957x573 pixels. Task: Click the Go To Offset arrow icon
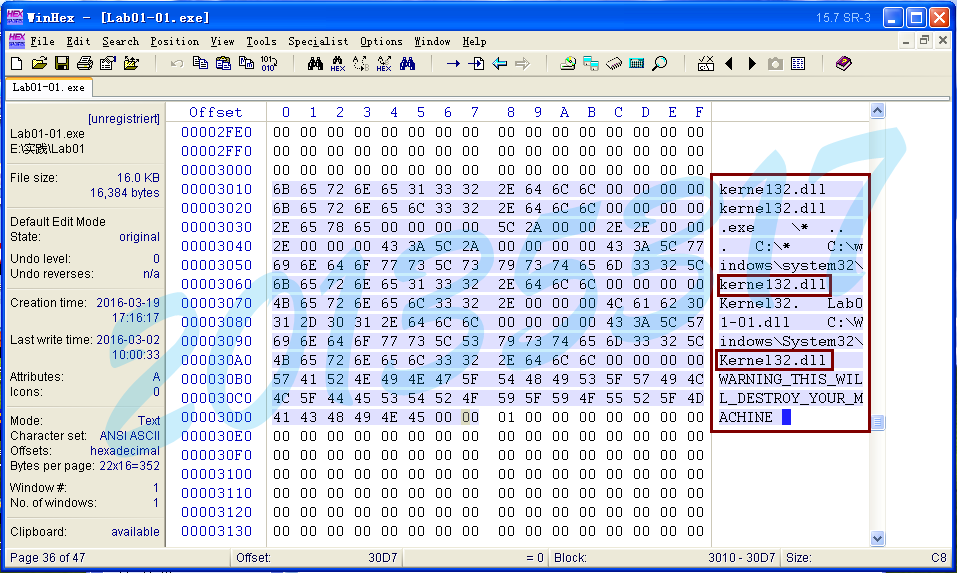pos(453,63)
